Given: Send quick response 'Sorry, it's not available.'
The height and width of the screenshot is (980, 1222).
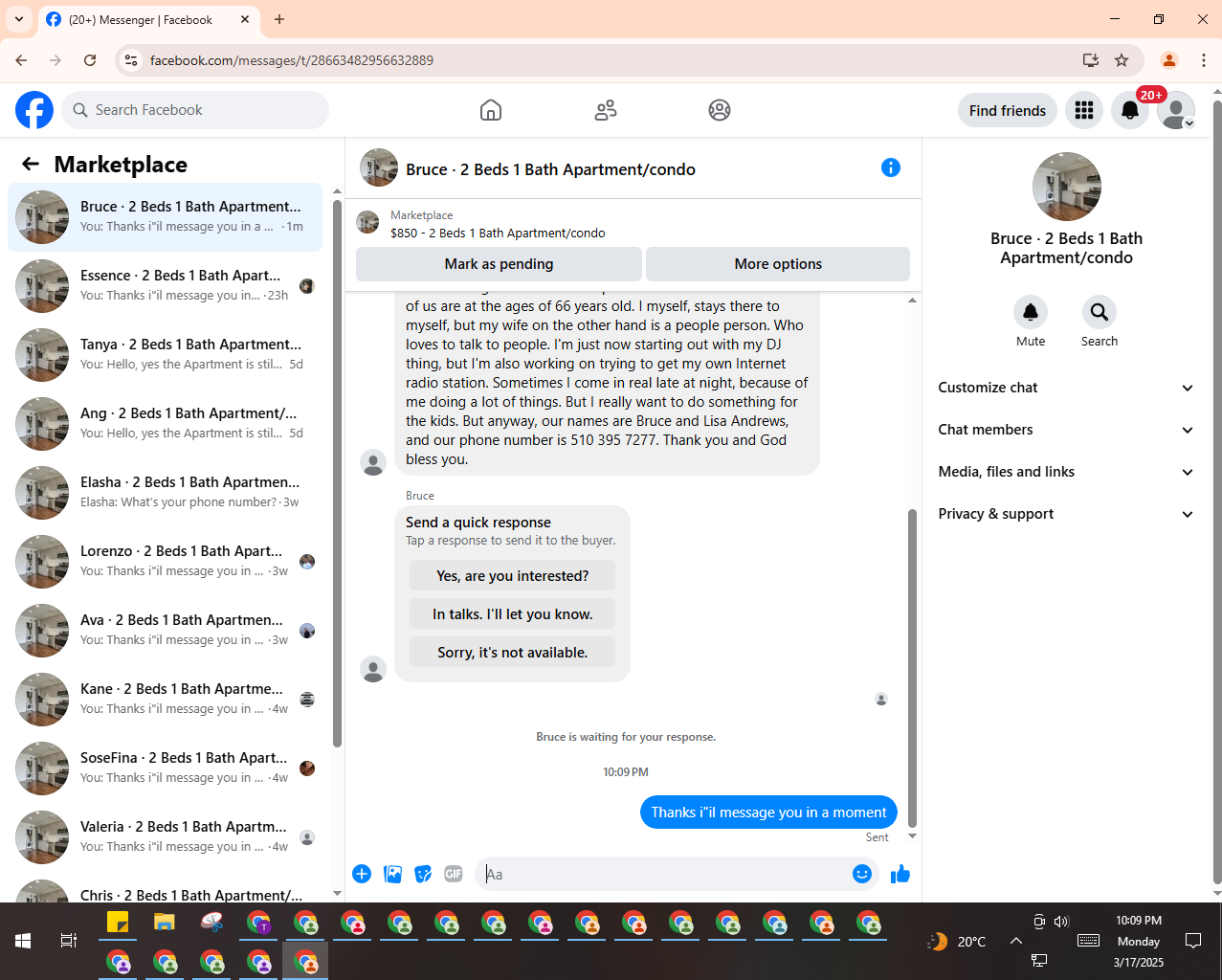Looking at the screenshot, I should click(x=512, y=653).
